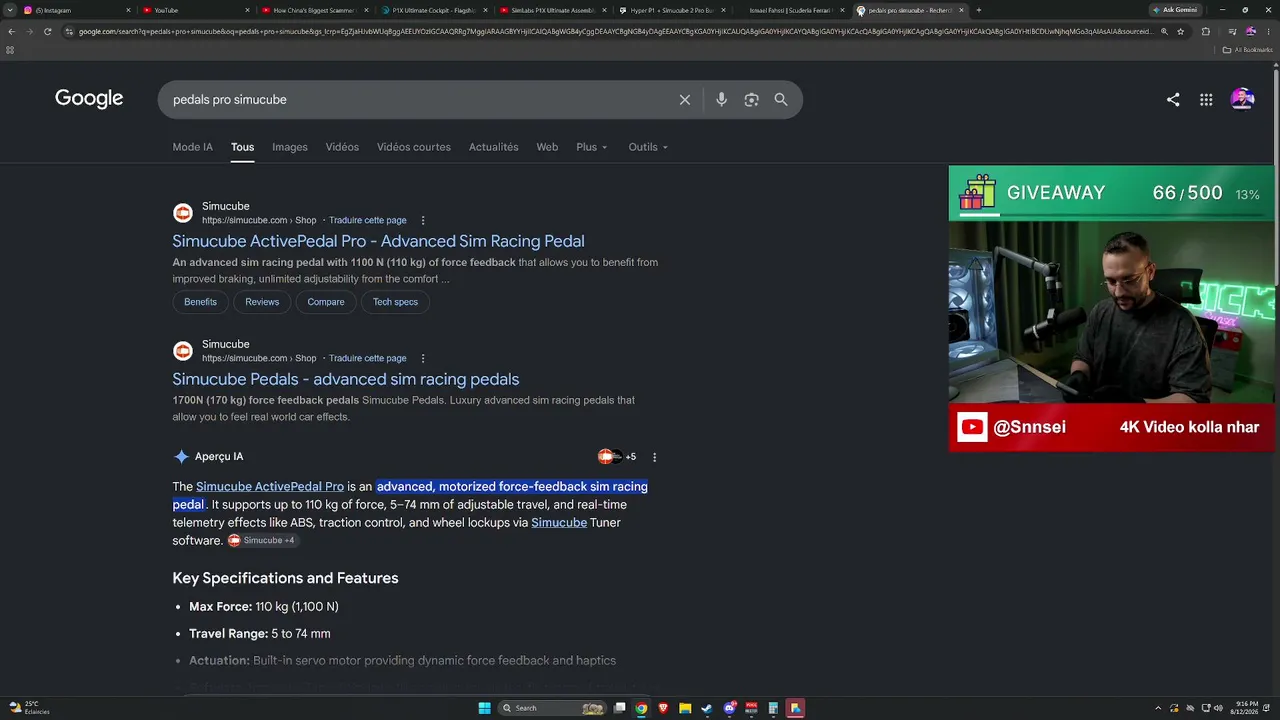The height and width of the screenshot is (720, 1280).
Task: Open Steam from the taskbar
Action: (707, 708)
